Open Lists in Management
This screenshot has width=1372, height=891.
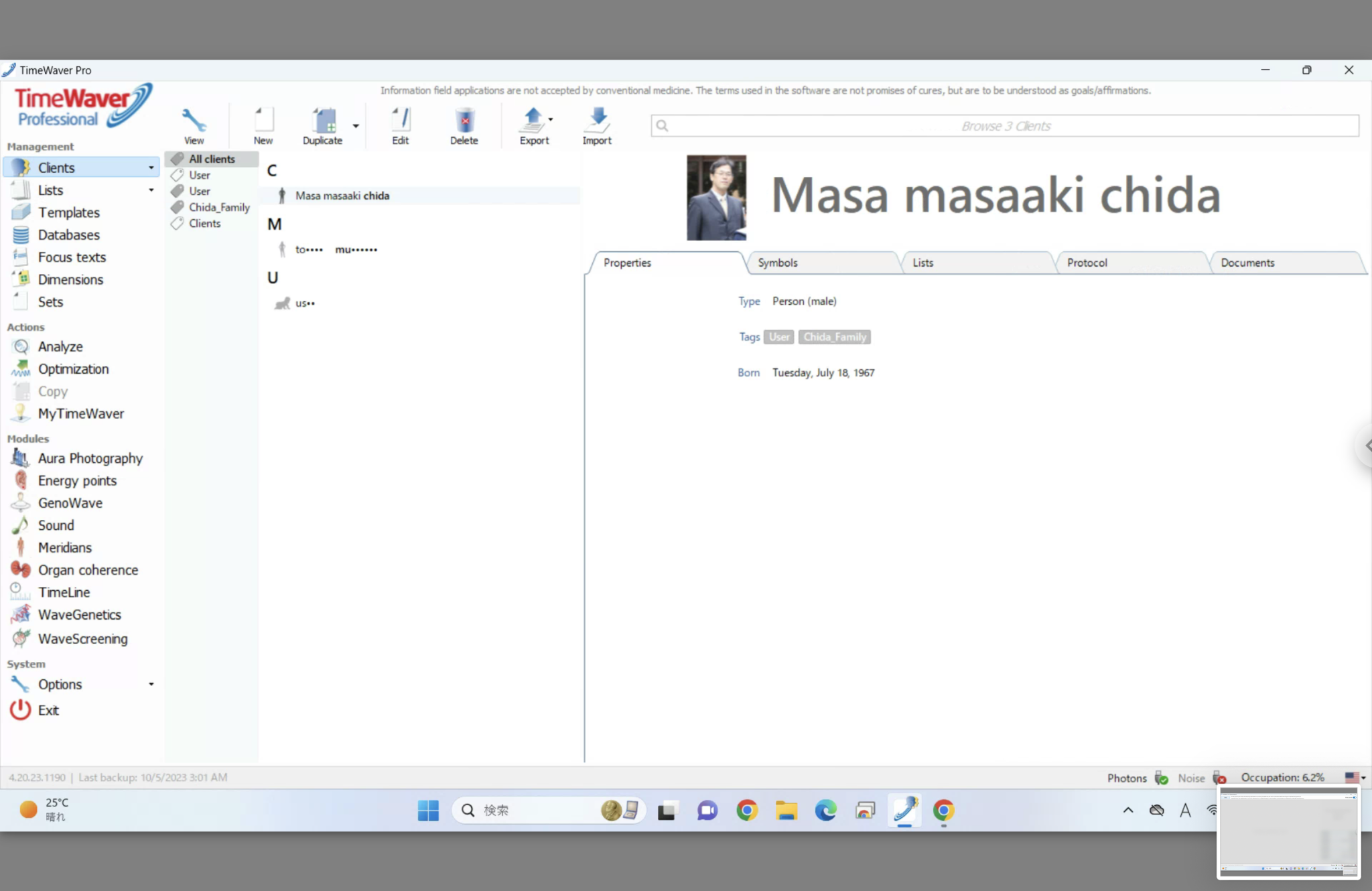click(50, 190)
